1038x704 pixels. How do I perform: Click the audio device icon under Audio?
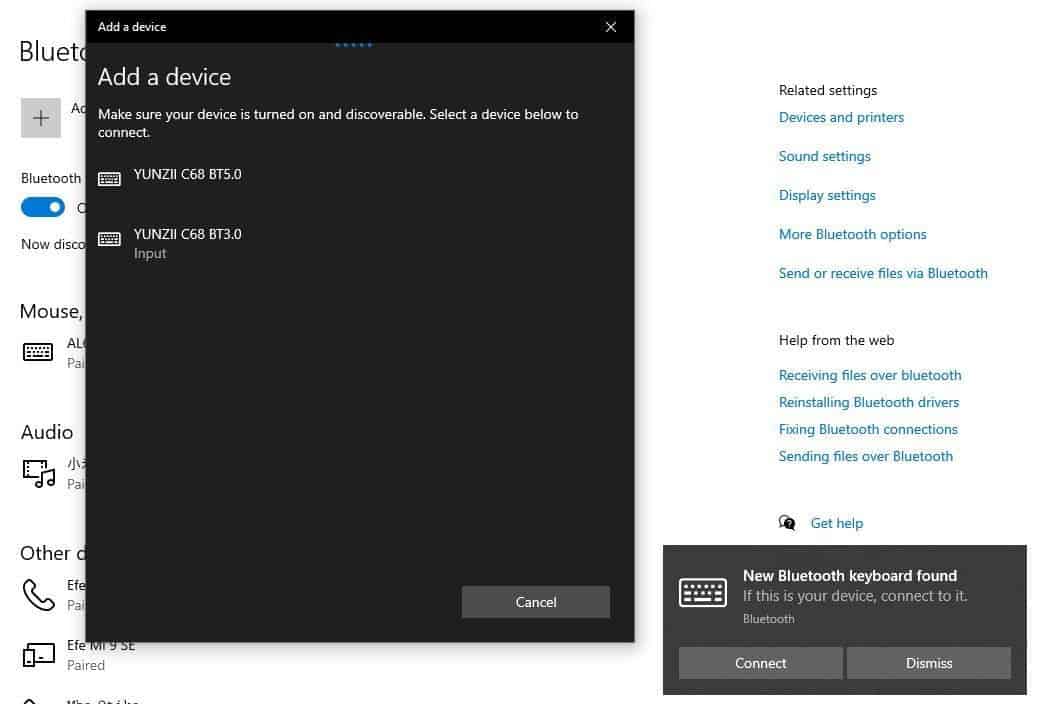click(x=39, y=473)
